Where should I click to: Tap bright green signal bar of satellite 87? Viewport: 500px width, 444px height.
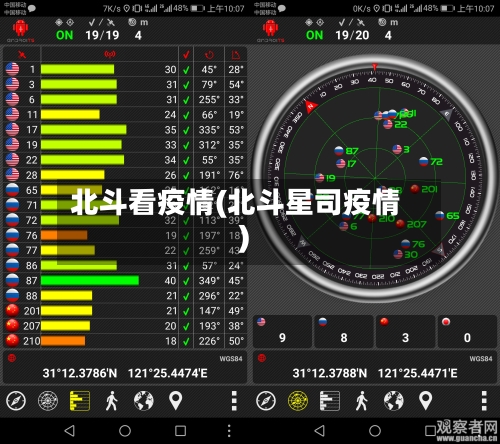click(x=90, y=281)
